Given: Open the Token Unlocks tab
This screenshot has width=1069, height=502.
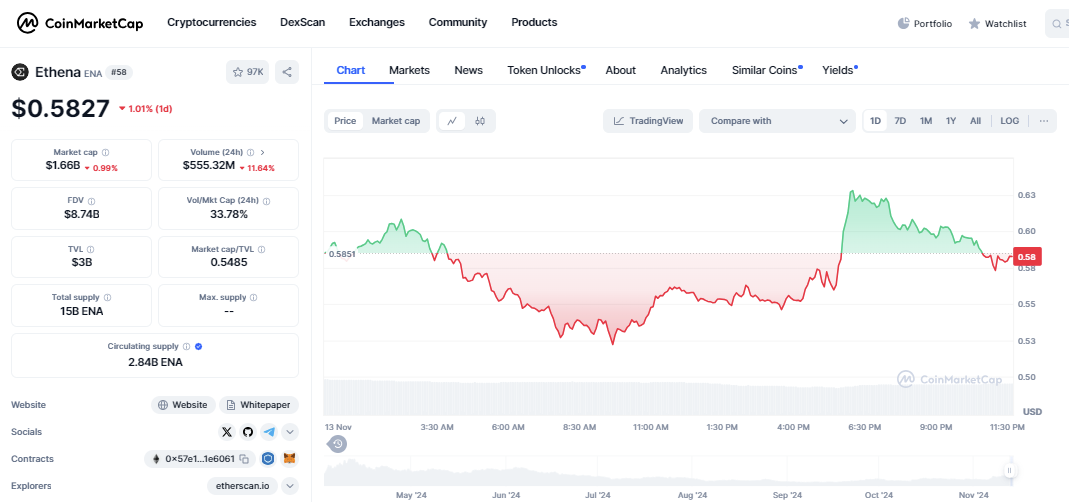Looking at the screenshot, I should (x=544, y=70).
